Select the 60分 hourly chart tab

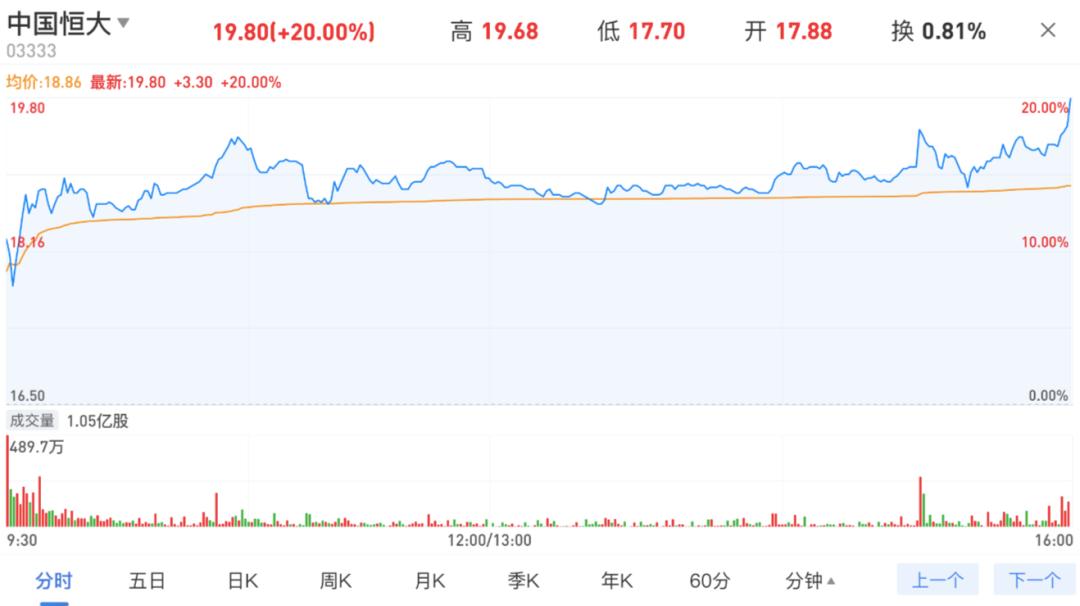pos(710,581)
